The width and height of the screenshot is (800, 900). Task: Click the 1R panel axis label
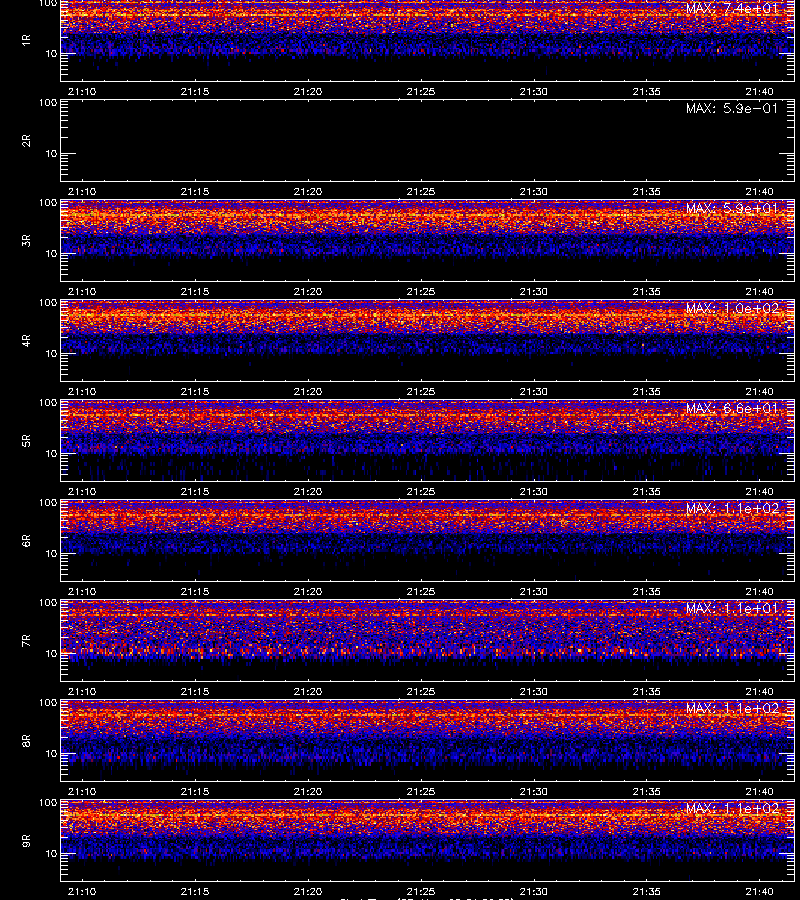pyautogui.click(x=26, y=40)
